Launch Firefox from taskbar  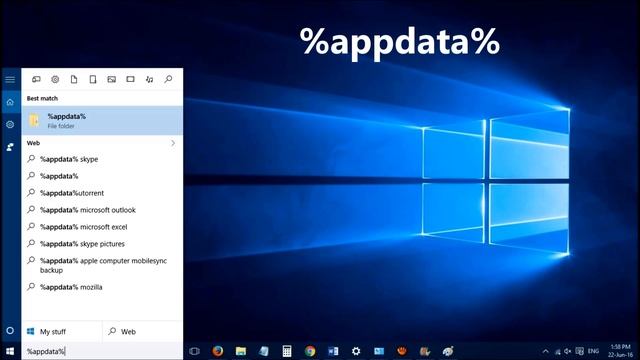tap(218, 351)
